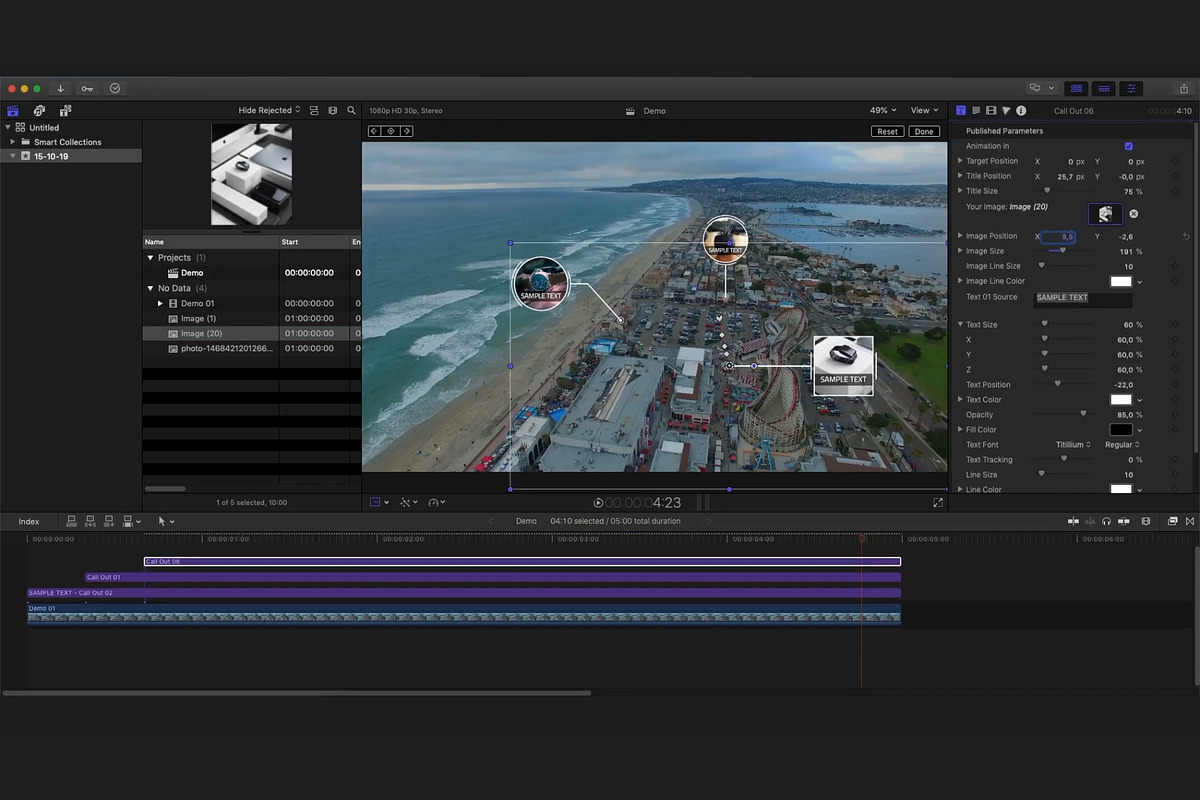This screenshot has height=800, width=1200.
Task: Open the Info inspector icon
Action: point(1021,110)
